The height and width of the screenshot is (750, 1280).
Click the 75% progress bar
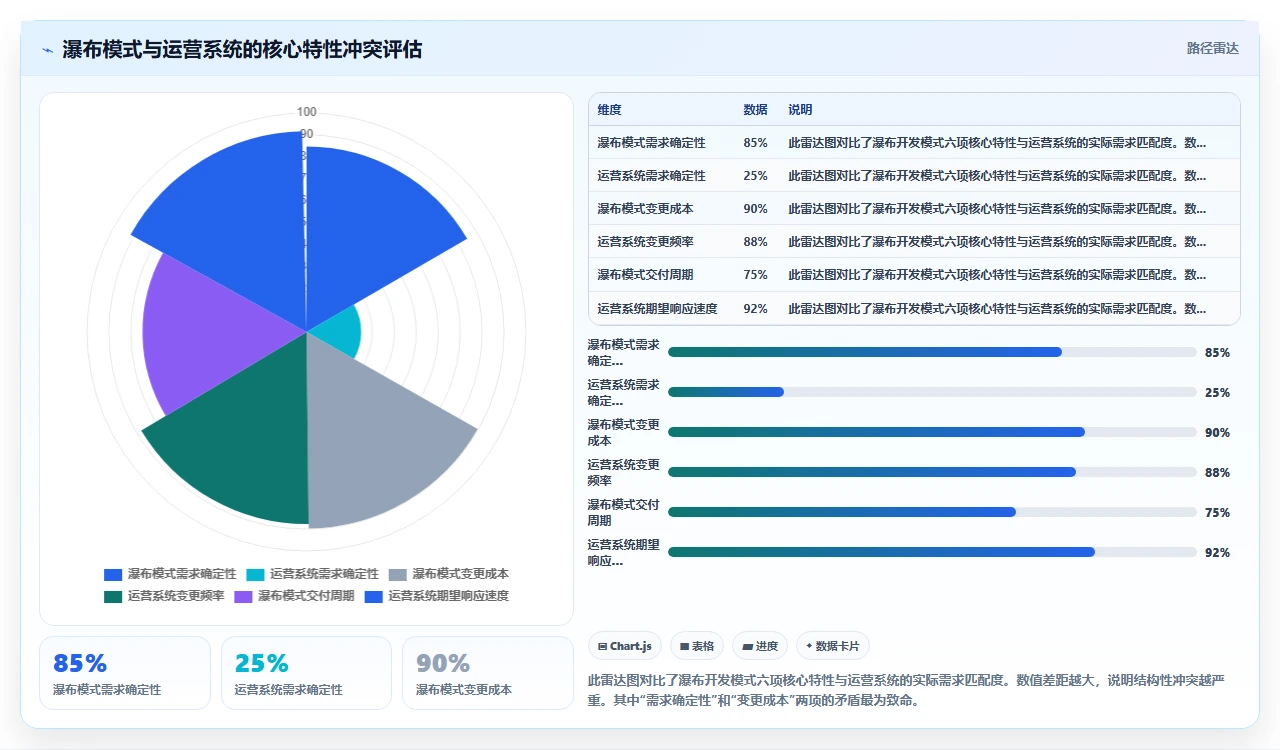tap(932, 512)
